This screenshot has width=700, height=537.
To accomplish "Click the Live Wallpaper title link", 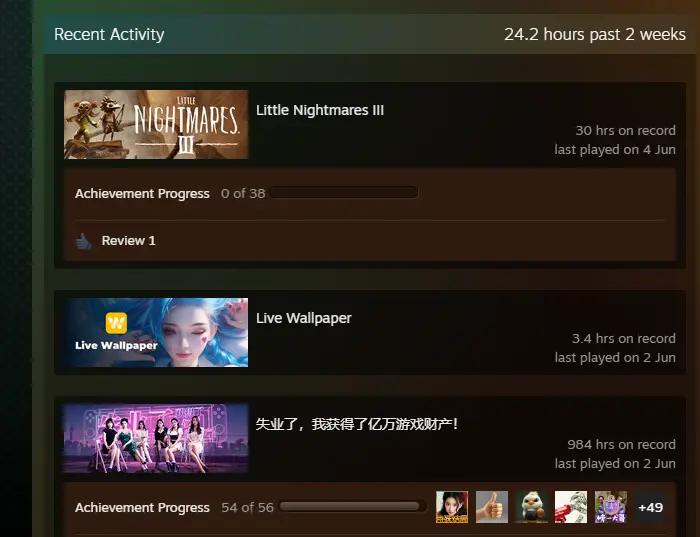I will 304,318.
